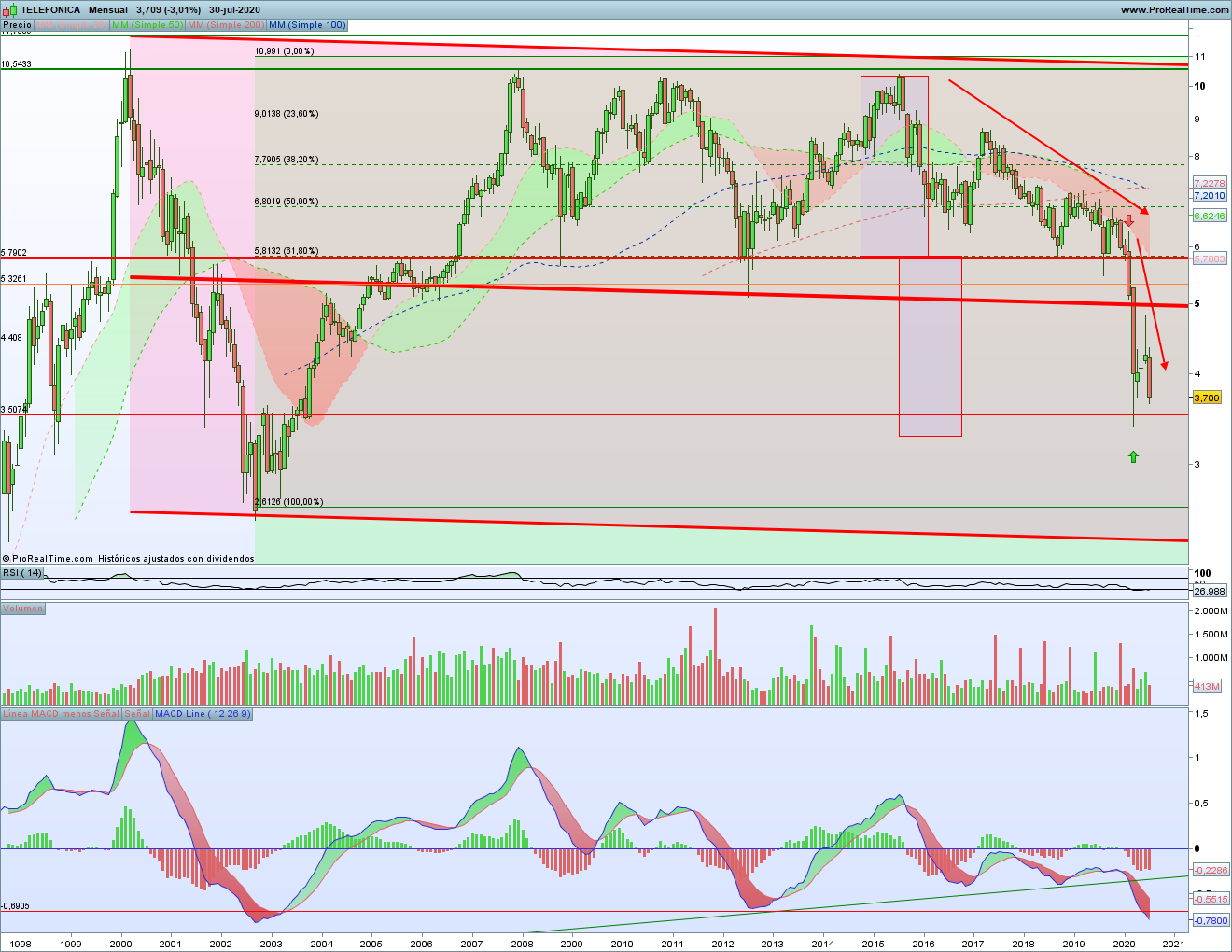Image resolution: width=1232 pixels, height=952 pixels.
Task: Click the 413M volume value tag
Action: [x=1206, y=687]
